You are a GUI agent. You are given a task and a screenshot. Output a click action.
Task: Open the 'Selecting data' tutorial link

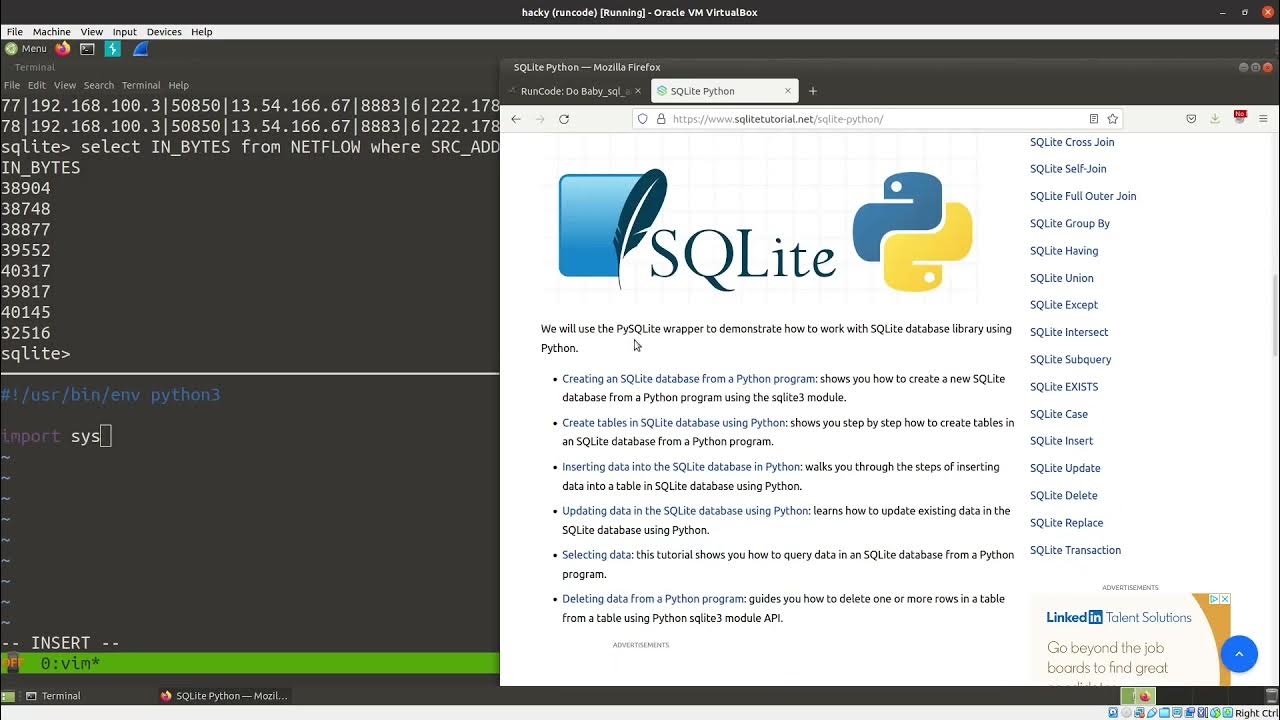597,555
